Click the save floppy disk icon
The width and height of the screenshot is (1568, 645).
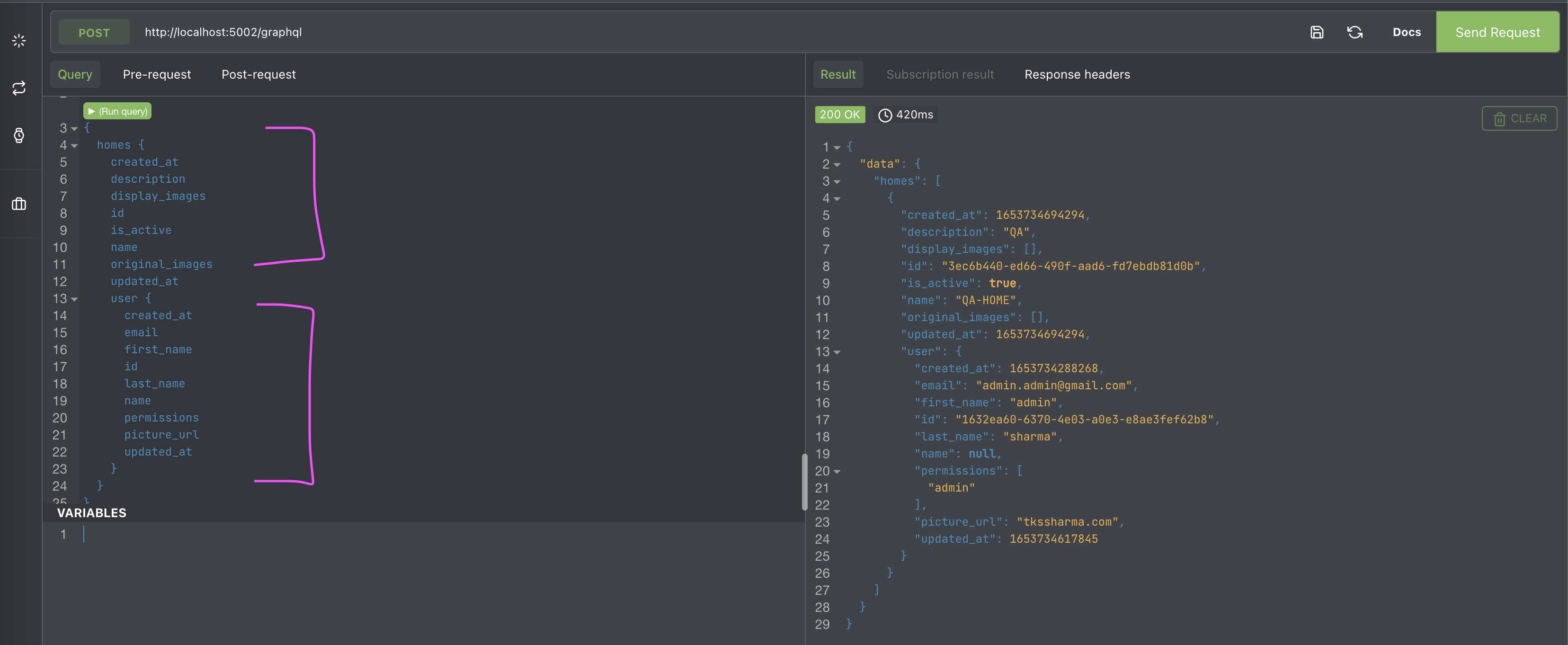[x=1317, y=32]
